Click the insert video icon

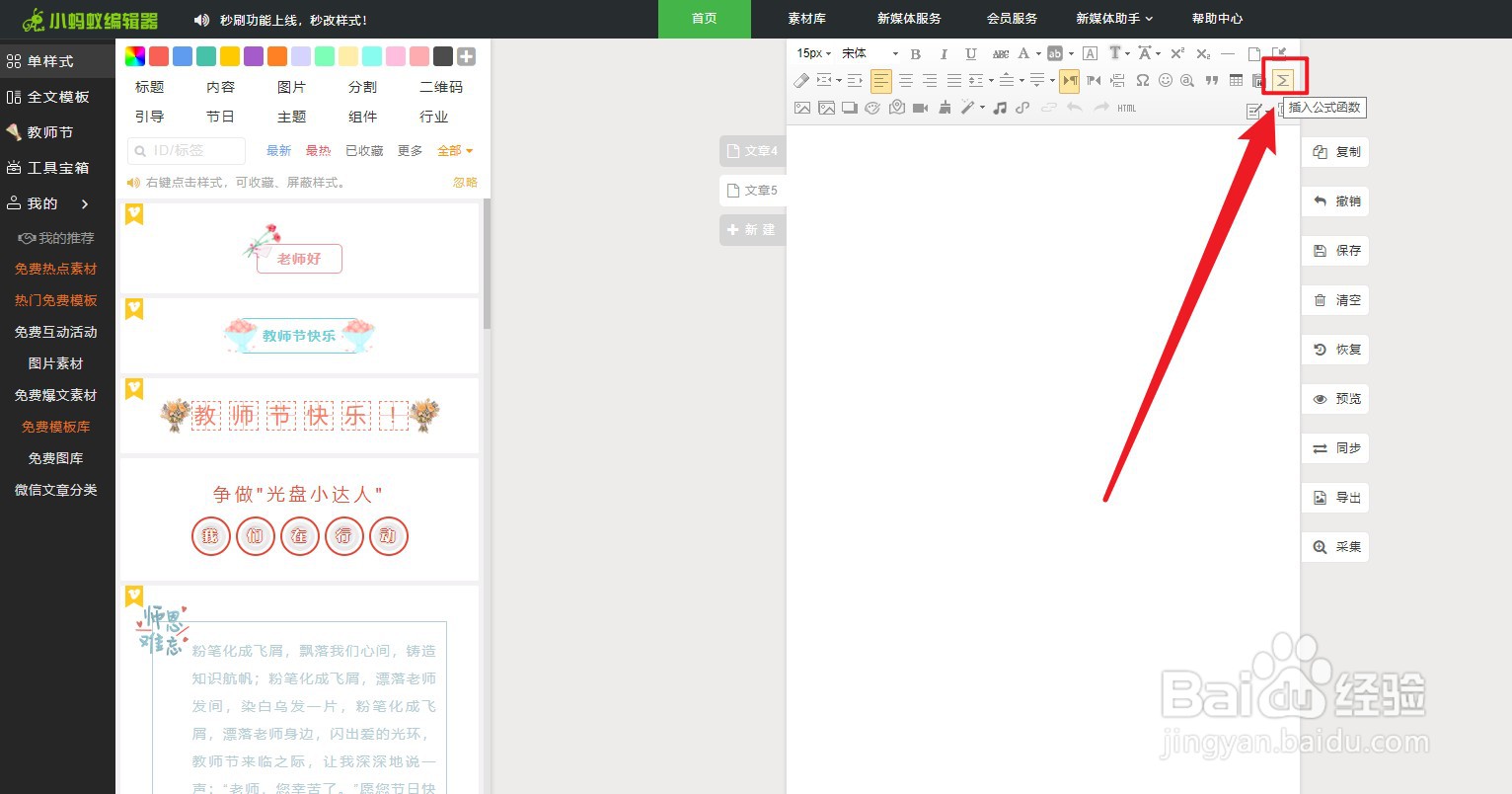coord(920,107)
